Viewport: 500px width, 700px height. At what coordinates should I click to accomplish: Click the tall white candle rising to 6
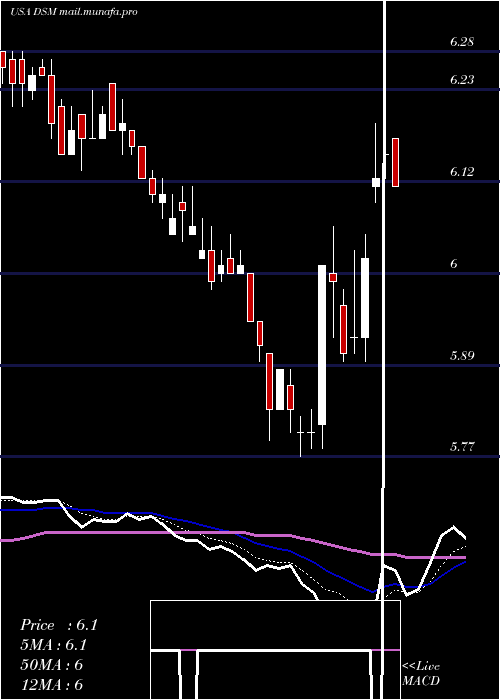pos(322,345)
